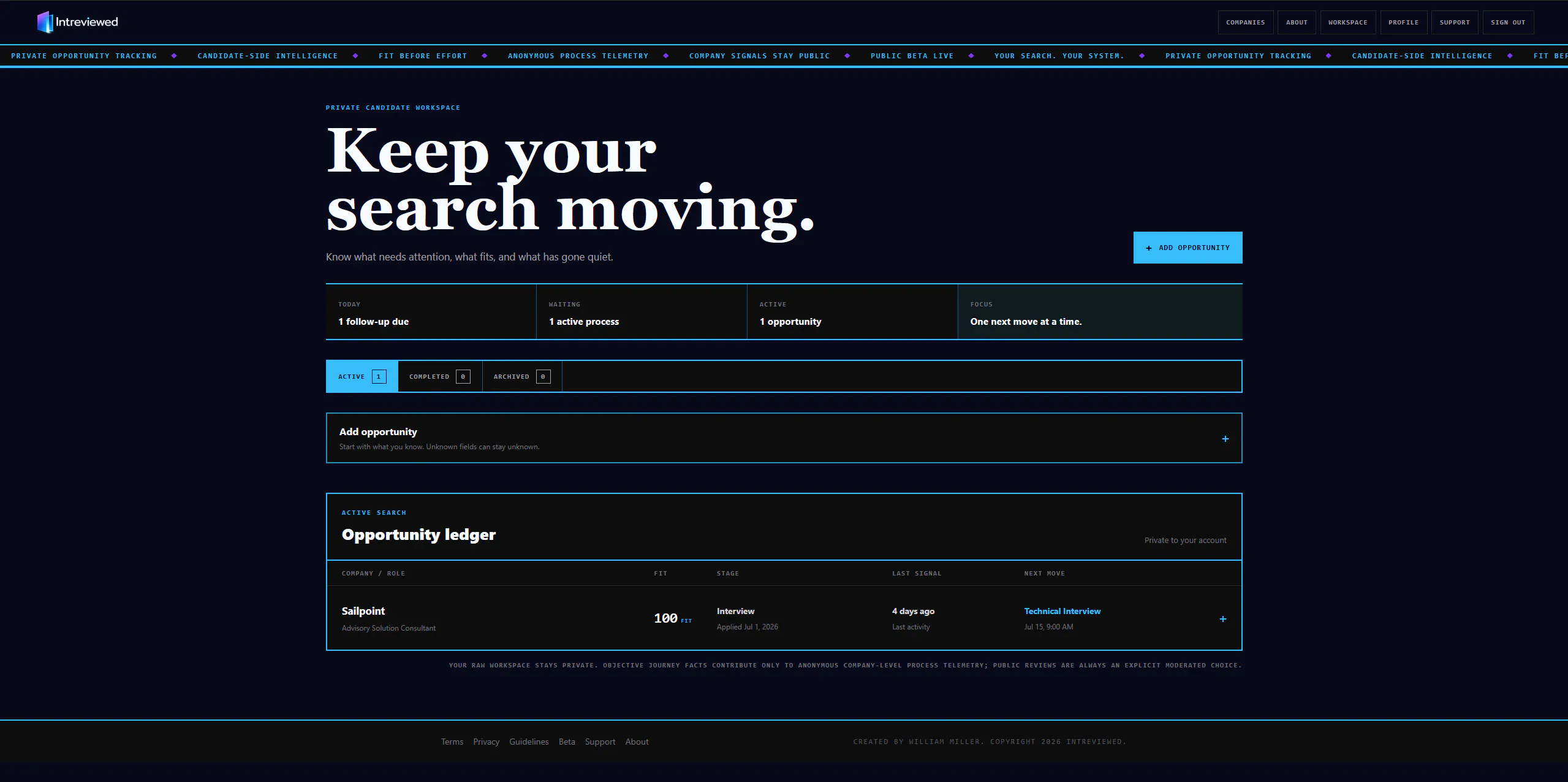Open the Profile nav item
1568x782 pixels.
point(1403,22)
